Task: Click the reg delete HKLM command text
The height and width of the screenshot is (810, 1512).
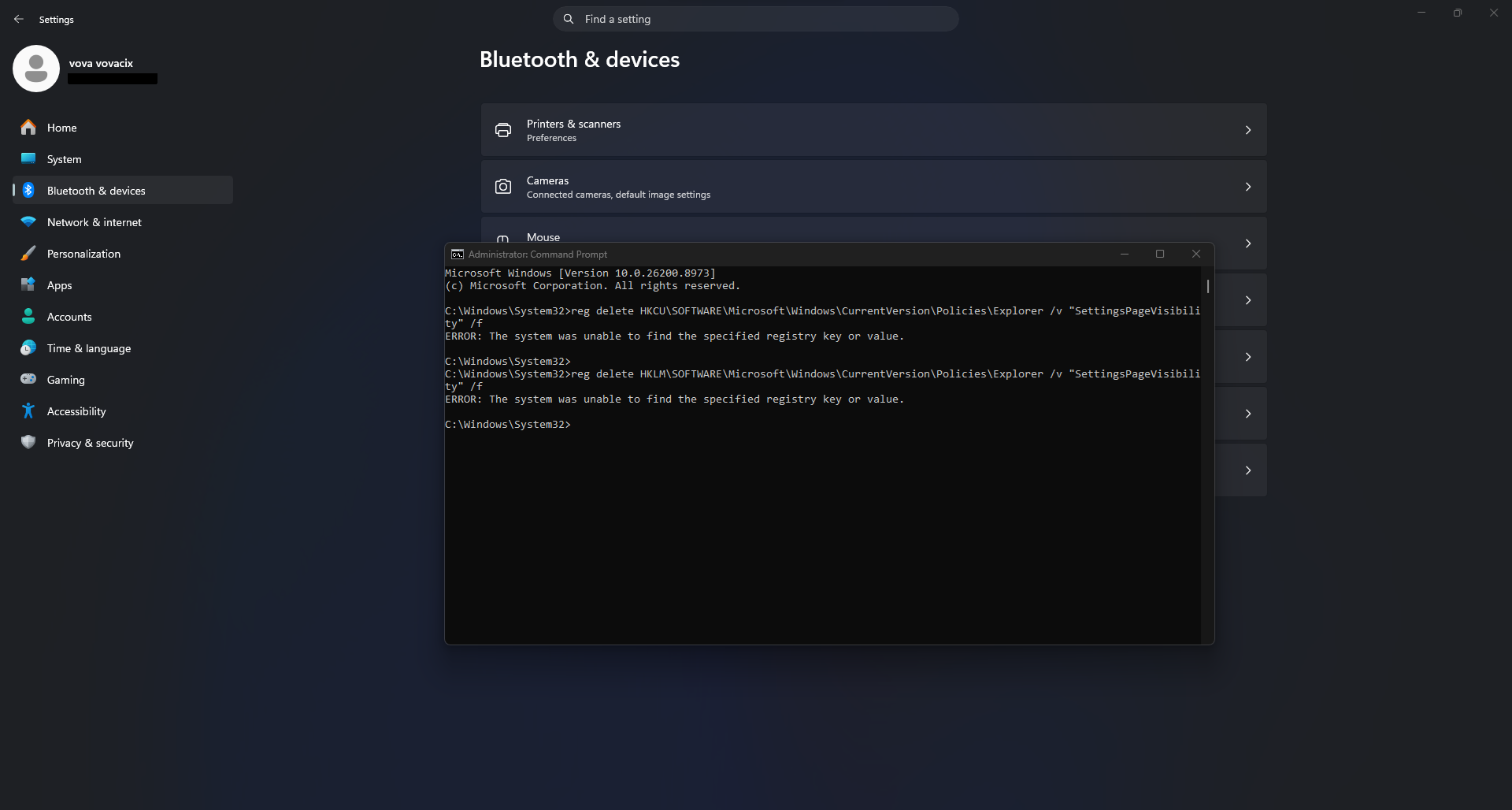Action: pos(823,380)
